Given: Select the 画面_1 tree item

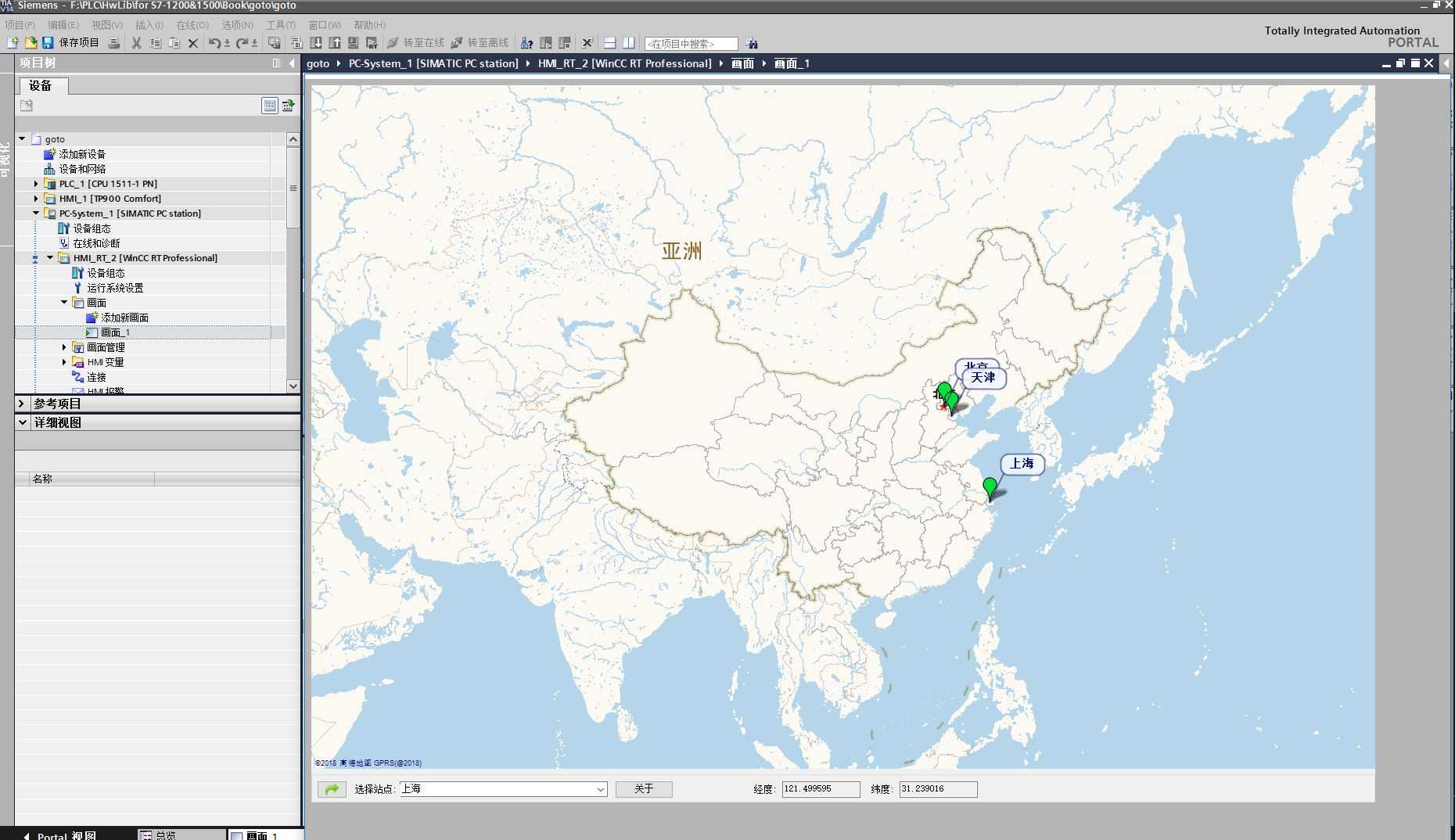Looking at the screenshot, I should click(x=115, y=332).
